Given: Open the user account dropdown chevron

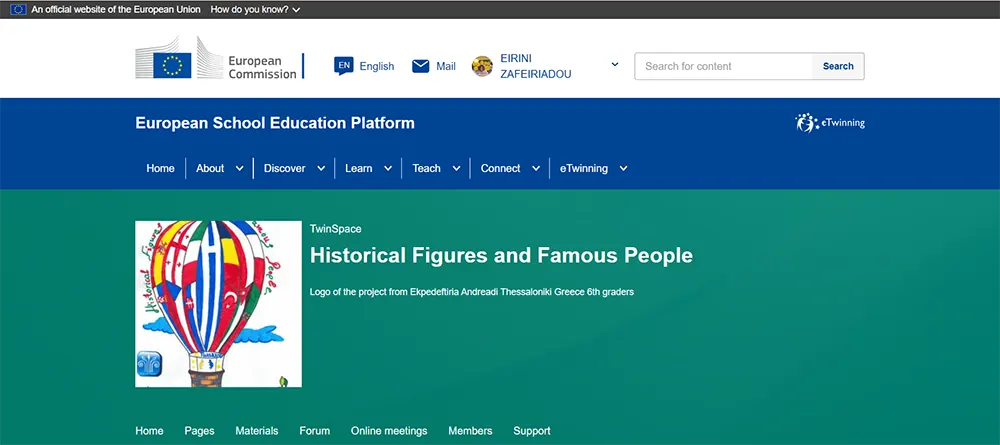Looking at the screenshot, I should 615,64.
